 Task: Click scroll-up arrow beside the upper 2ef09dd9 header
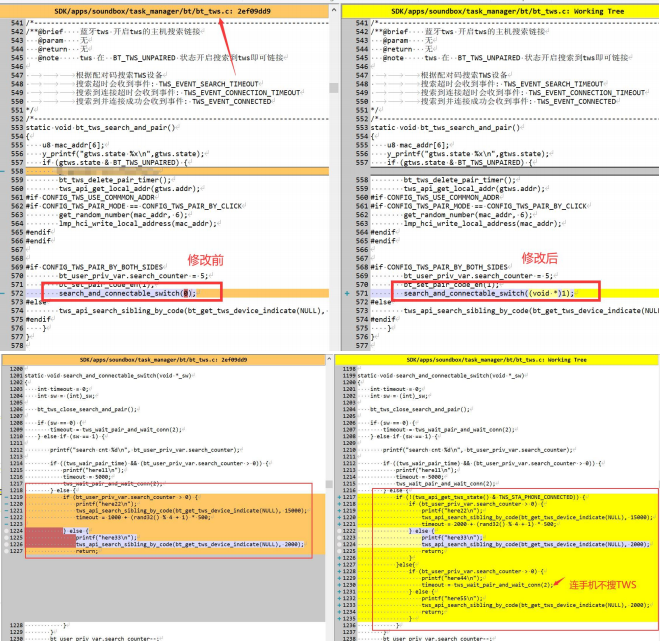[334, 10]
